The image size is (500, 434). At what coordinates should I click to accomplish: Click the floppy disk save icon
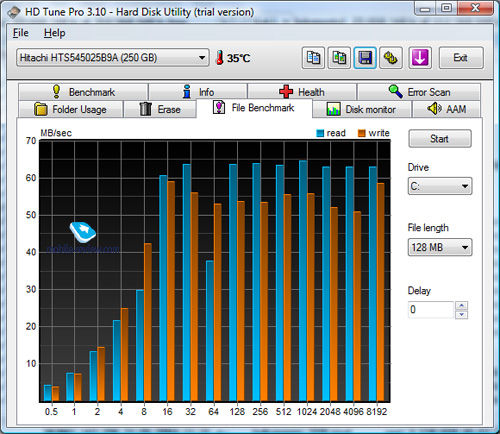coord(365,58)
